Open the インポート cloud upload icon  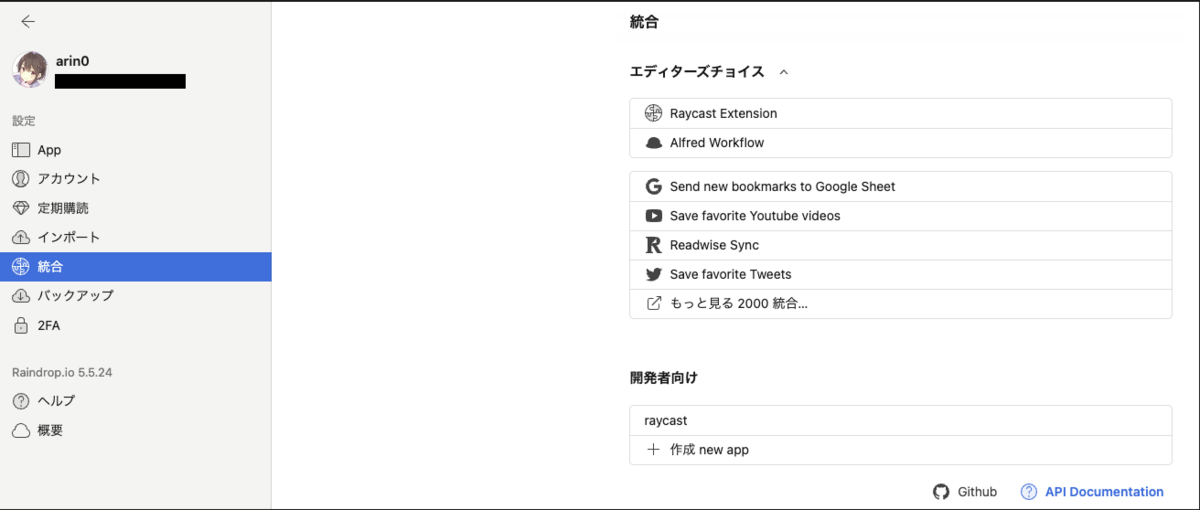click(x=21, y=237)
